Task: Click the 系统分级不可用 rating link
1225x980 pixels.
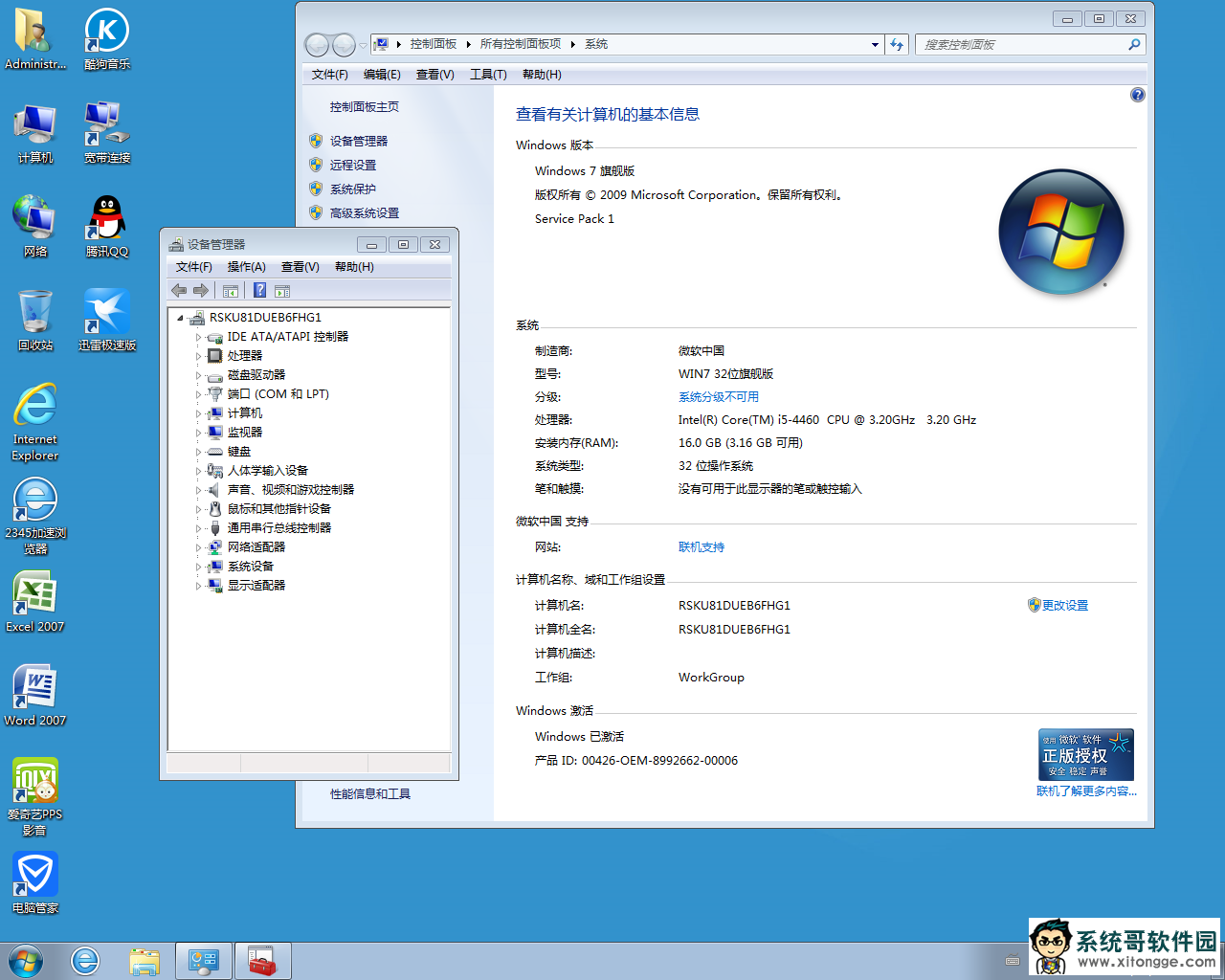Action: [x=719, y=397]
